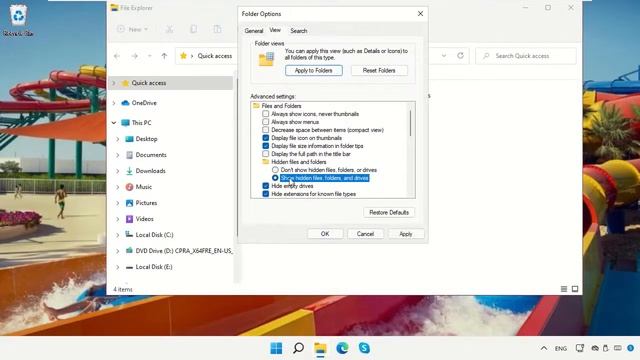Click the up-one-level arrow in File Explorer

(164, 56)
